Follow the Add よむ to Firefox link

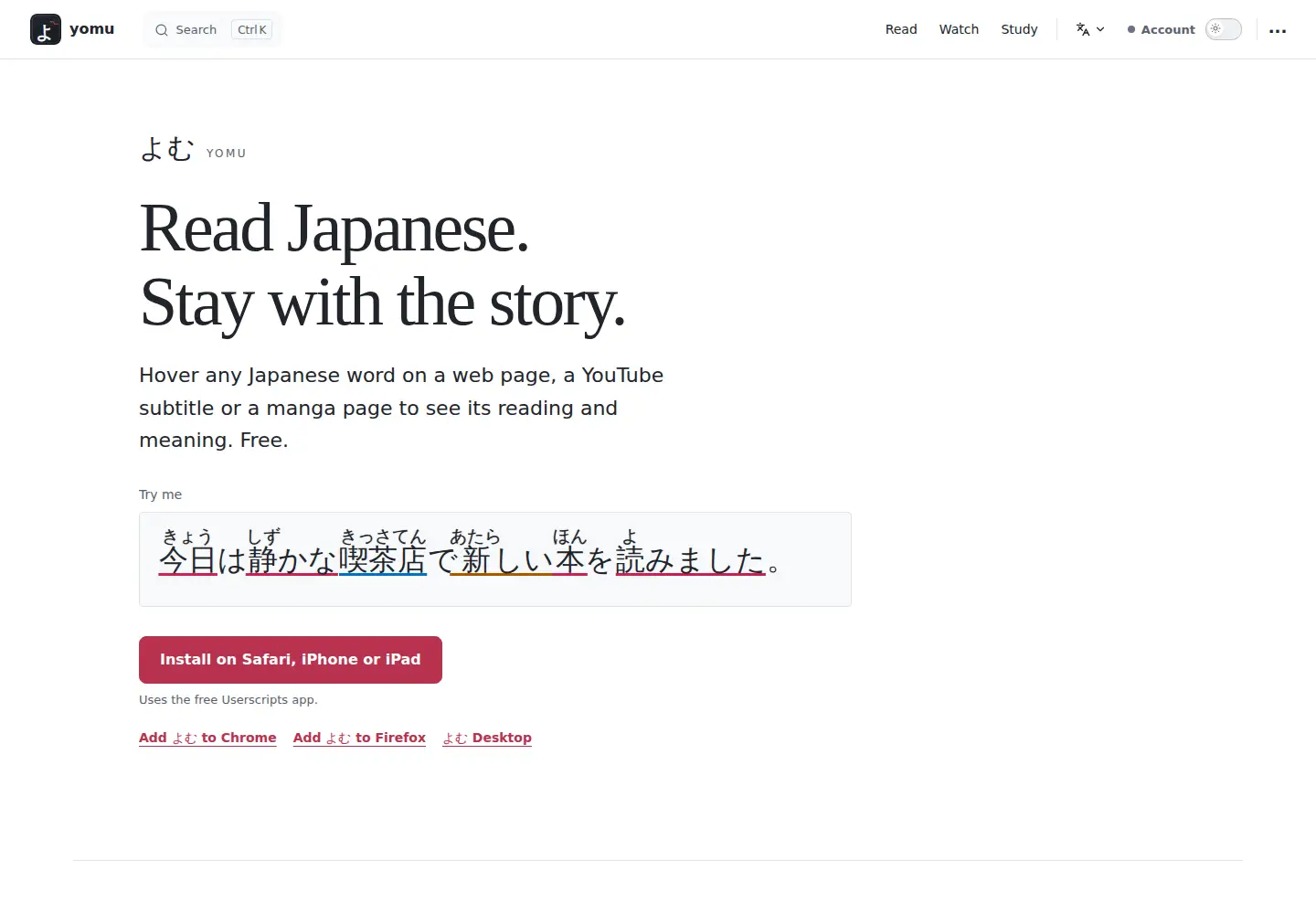pyautogui.click(x=359, y=738)
